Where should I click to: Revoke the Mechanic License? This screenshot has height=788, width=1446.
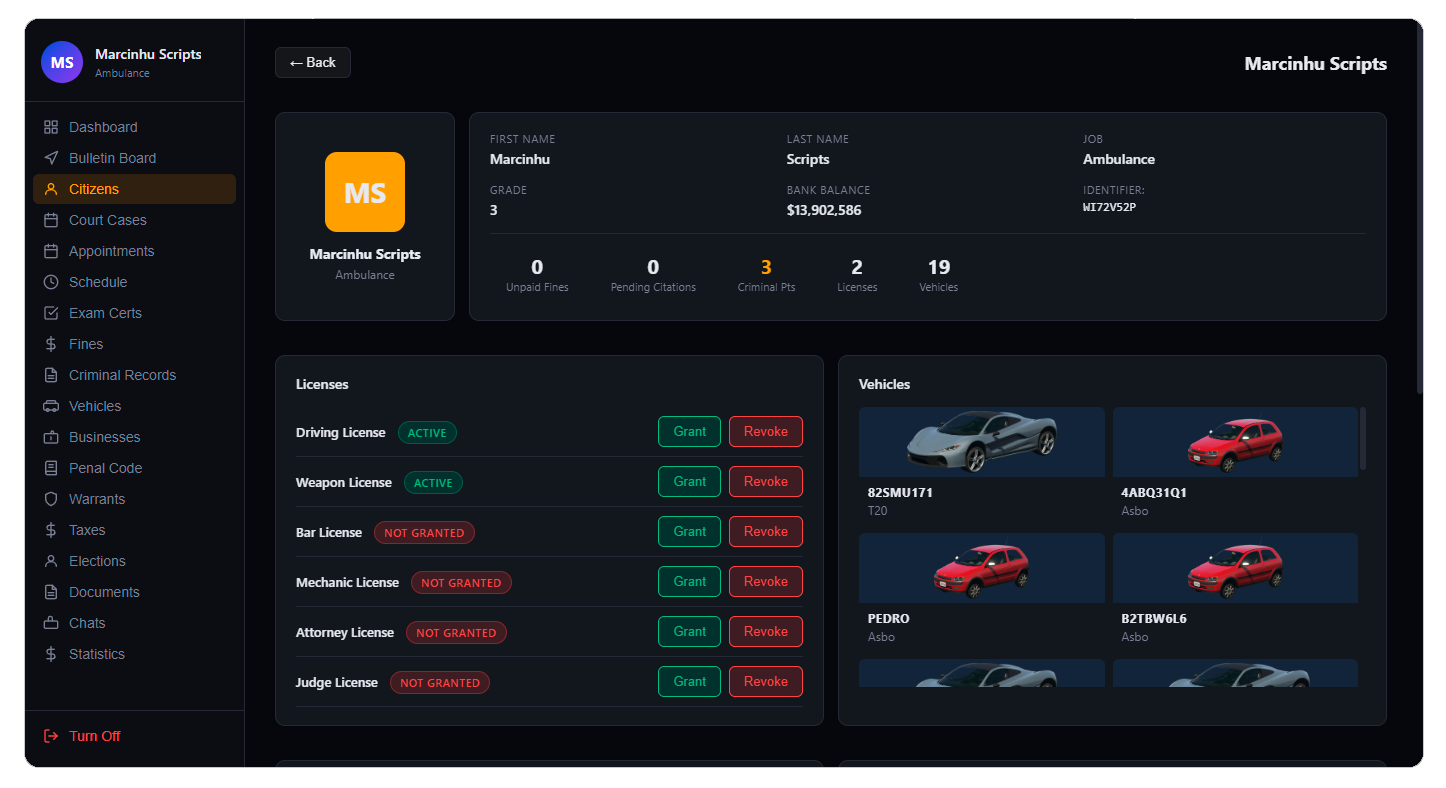766,582
